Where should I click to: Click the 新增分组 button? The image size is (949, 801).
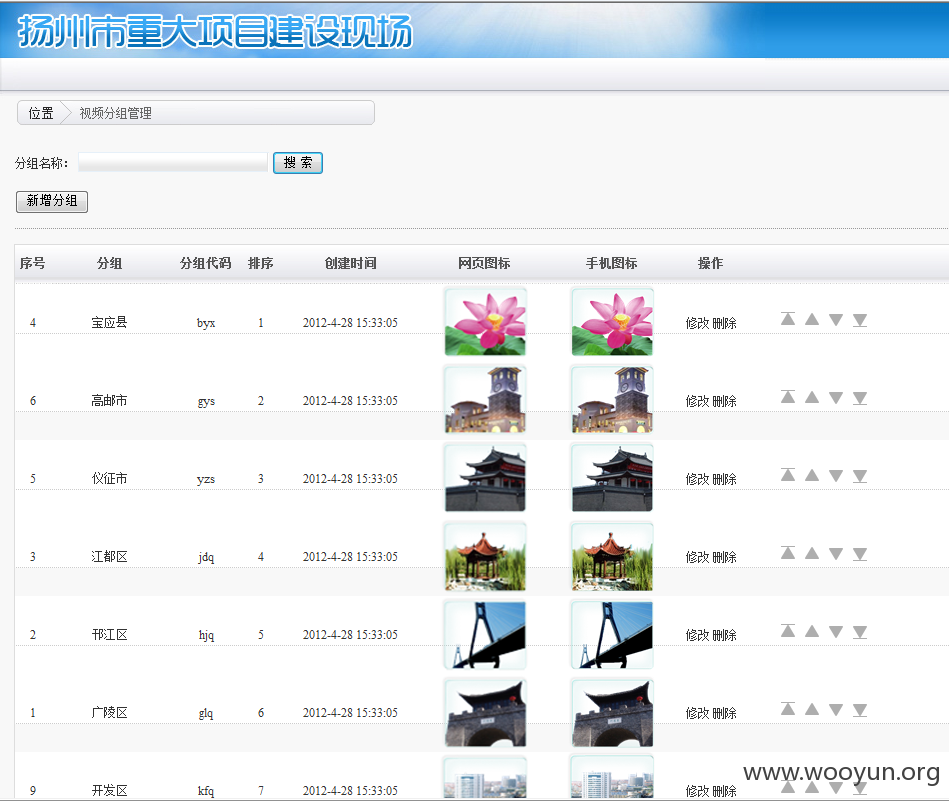tap(52, 202)
